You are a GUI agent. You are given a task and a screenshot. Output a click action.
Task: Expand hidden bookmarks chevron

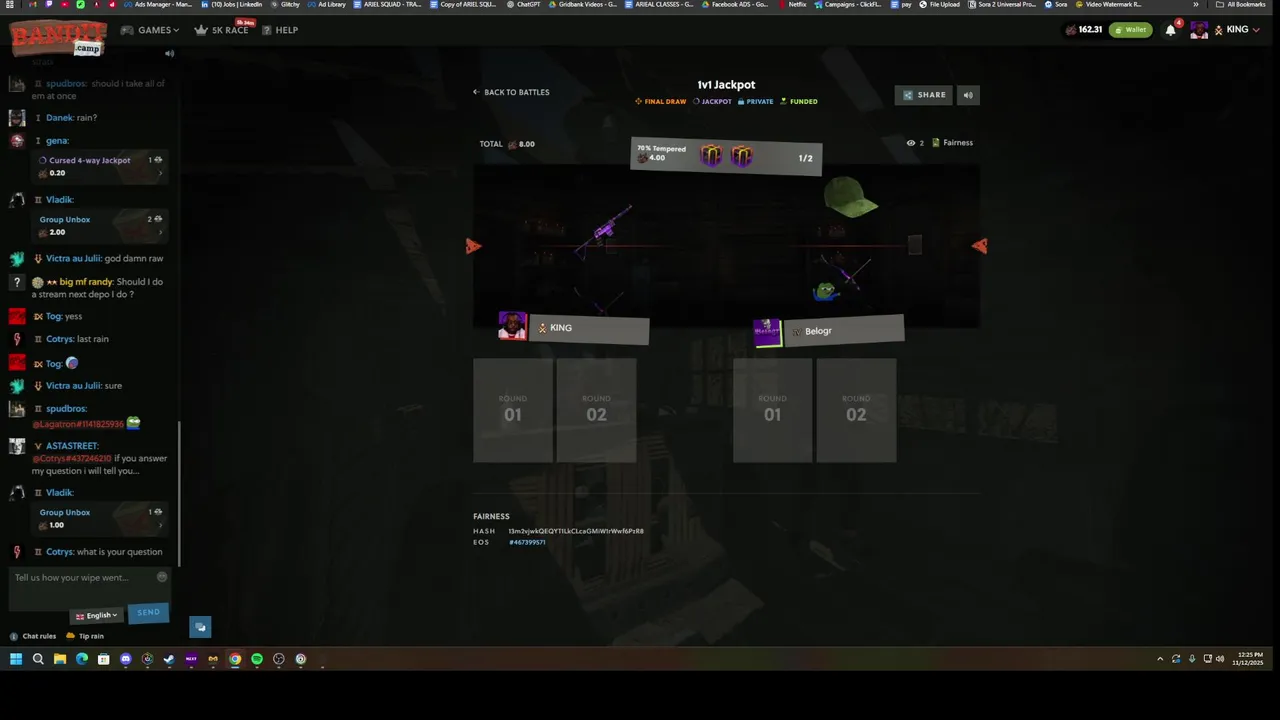click(x=1195, y=4)
